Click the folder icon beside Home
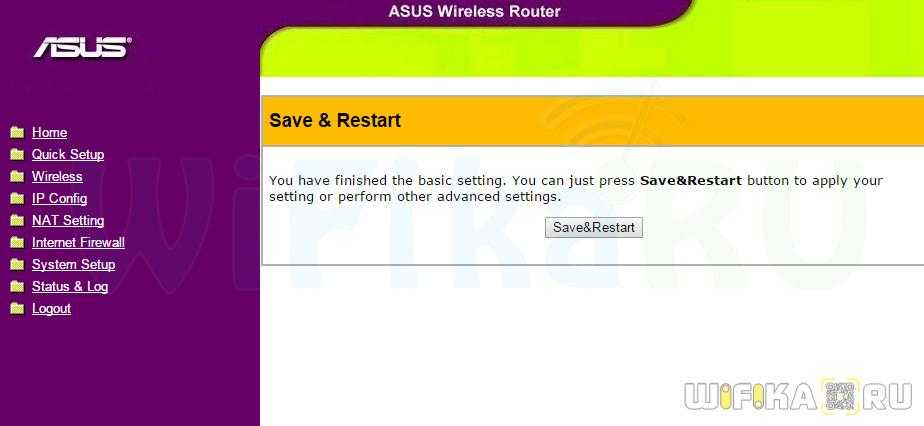Screen dimensions: 924x426 click(x=17, y=133)
